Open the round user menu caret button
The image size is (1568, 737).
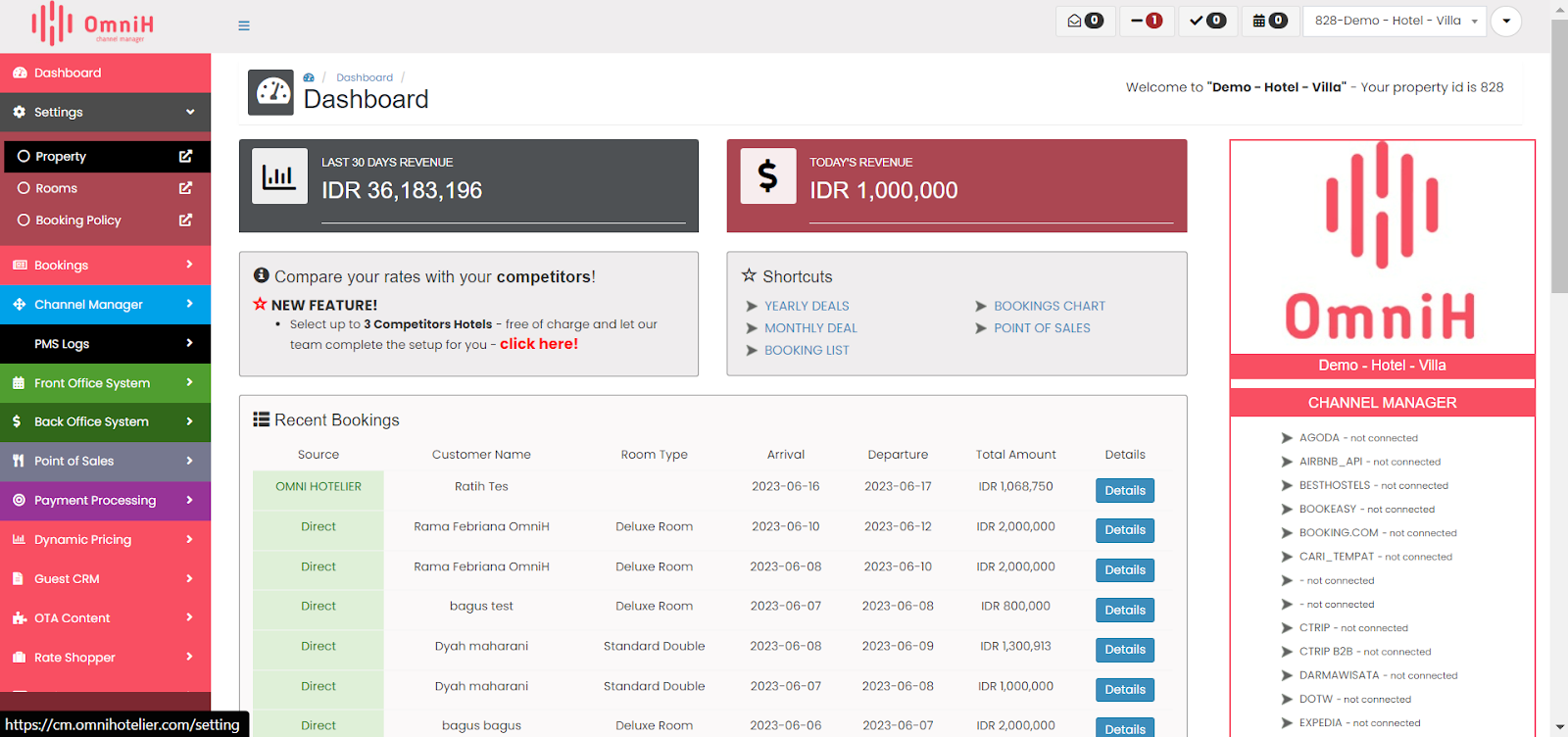click(x=1506, y=21)
